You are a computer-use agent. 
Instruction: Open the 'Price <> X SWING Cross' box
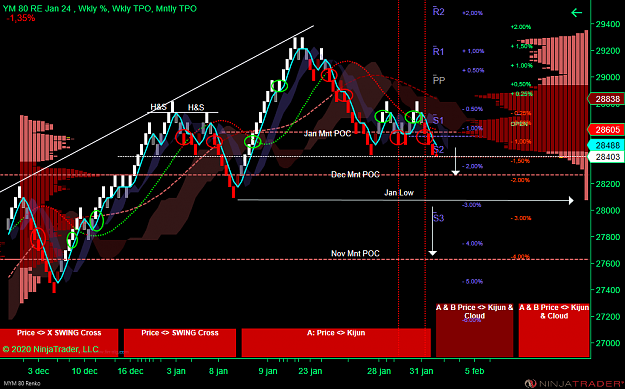click(59, 343)
